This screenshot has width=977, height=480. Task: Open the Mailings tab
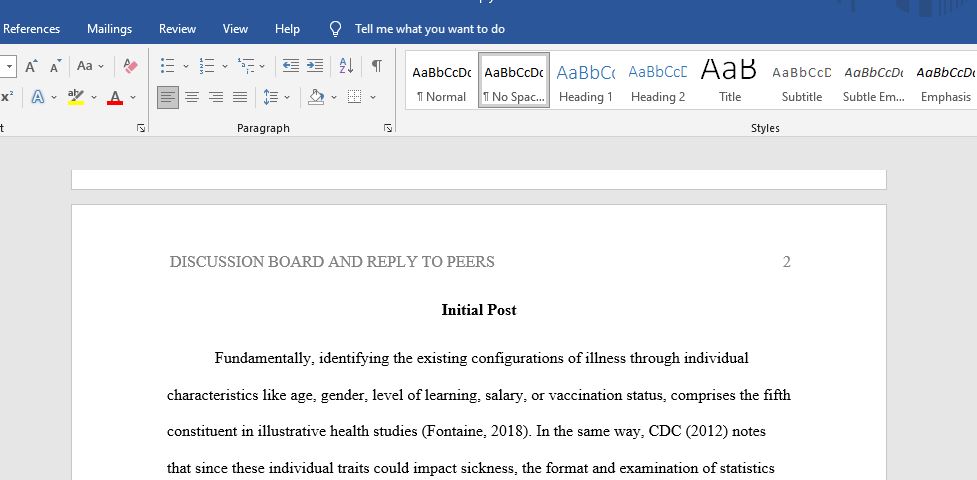tap(110, 29)
